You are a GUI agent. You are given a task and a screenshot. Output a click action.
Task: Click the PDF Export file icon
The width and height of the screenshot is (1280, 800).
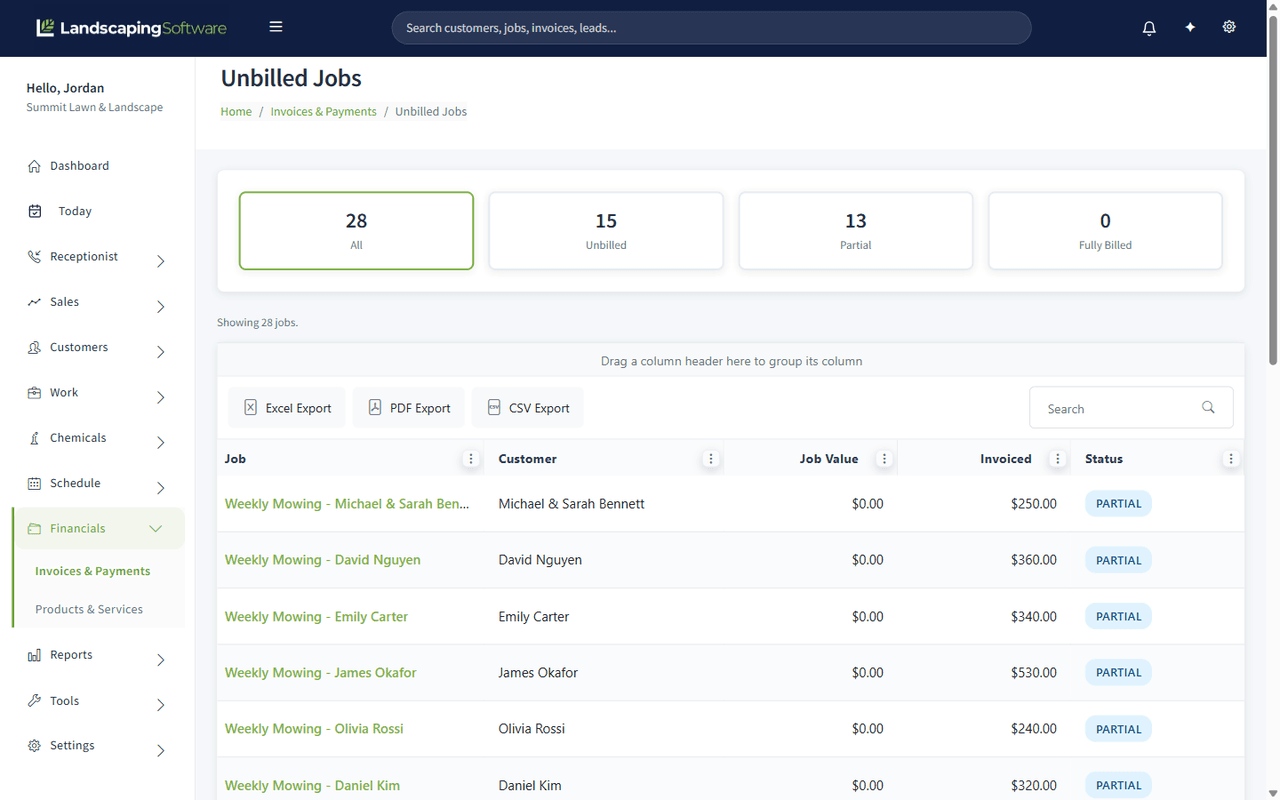[375, 408]
